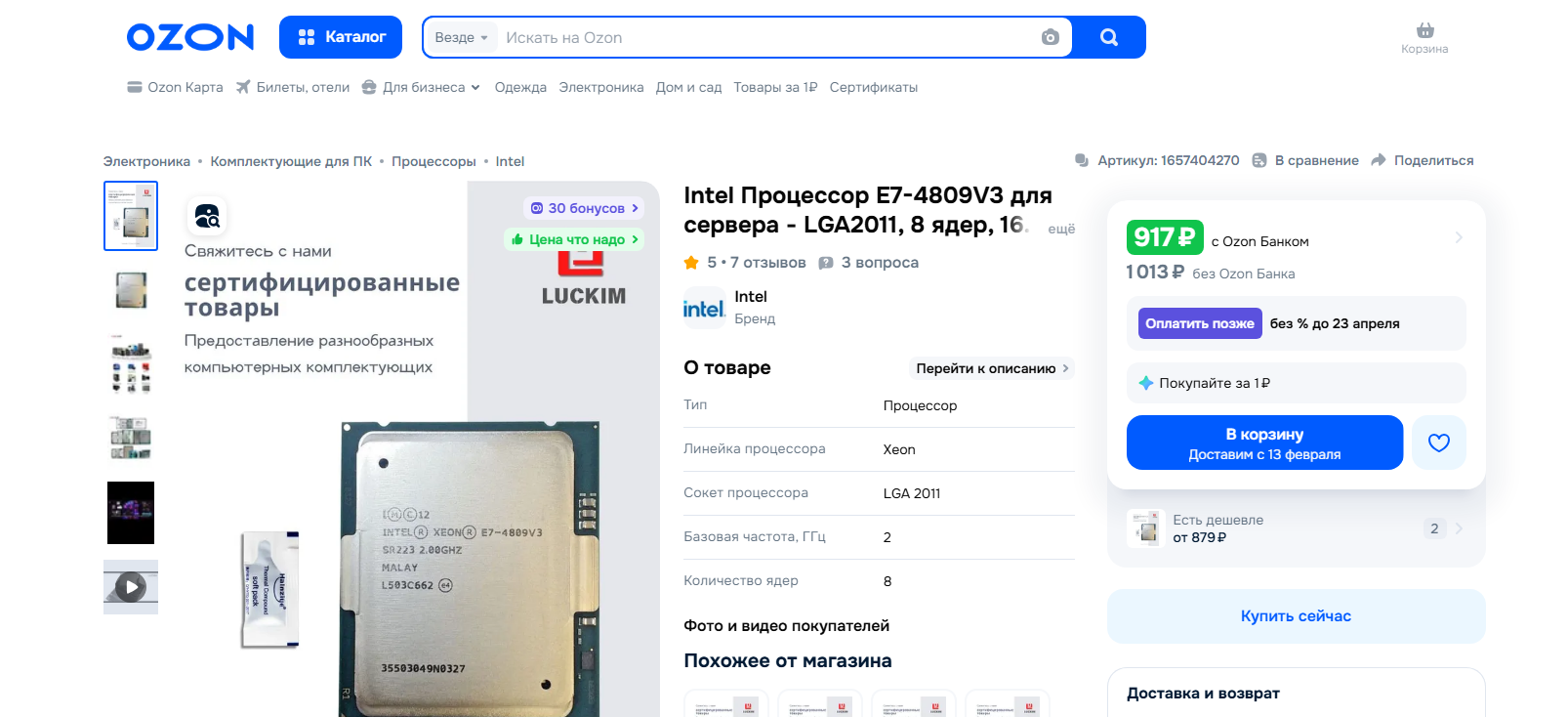Open the Одежда menu item
This screenshot has width=1568, height=717.
[520, 87]
